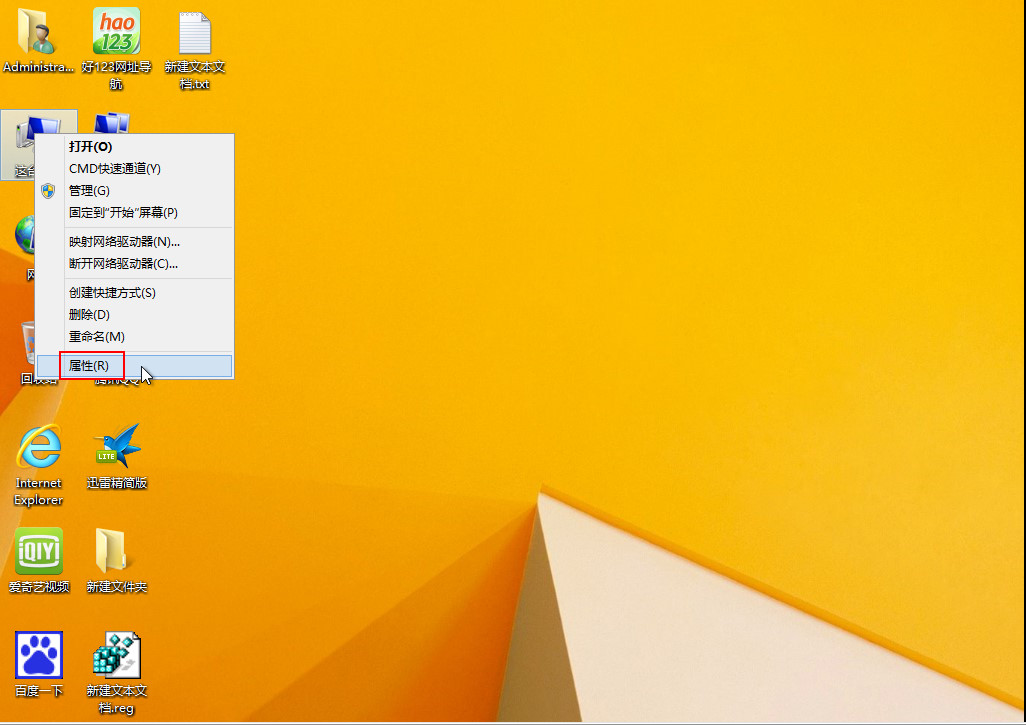1026x725 pixels.
Task: Select the 新建文本文档.reg registry file
Action: 116,656
